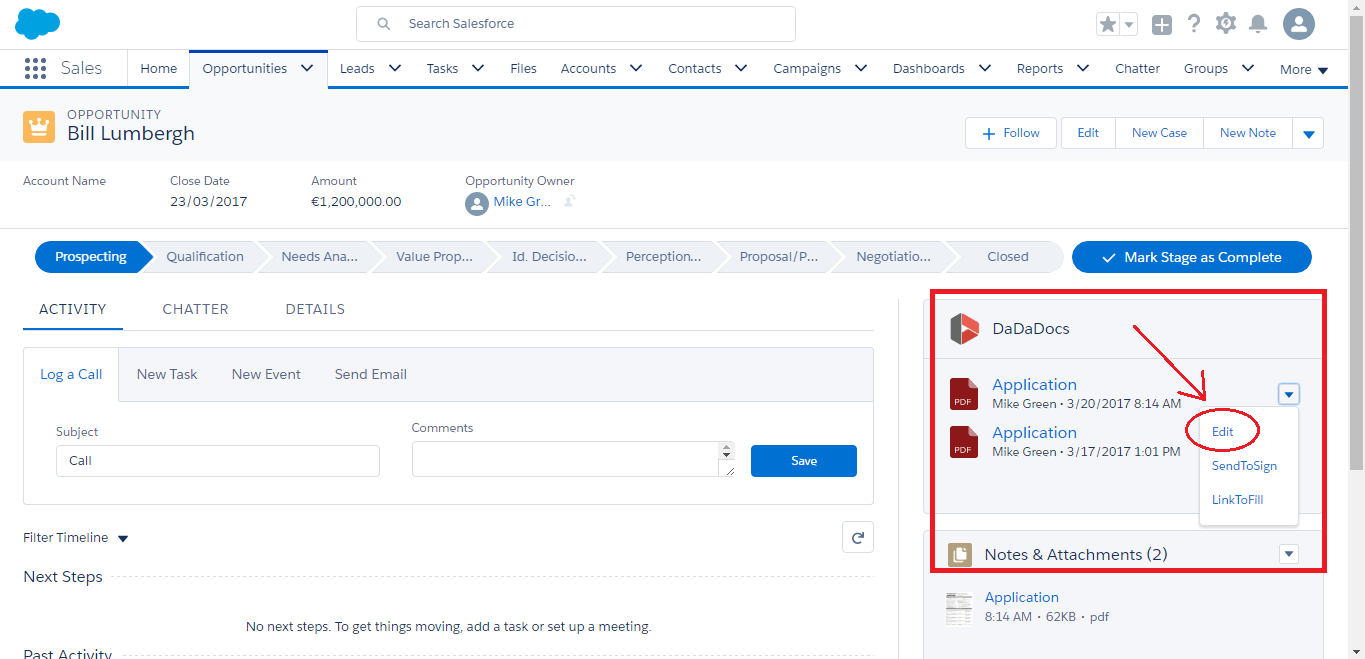Image resolution: width=1365 pixels, height=659 pixels.
Task: Follow this opportunity
Action: coord(1011,133)
